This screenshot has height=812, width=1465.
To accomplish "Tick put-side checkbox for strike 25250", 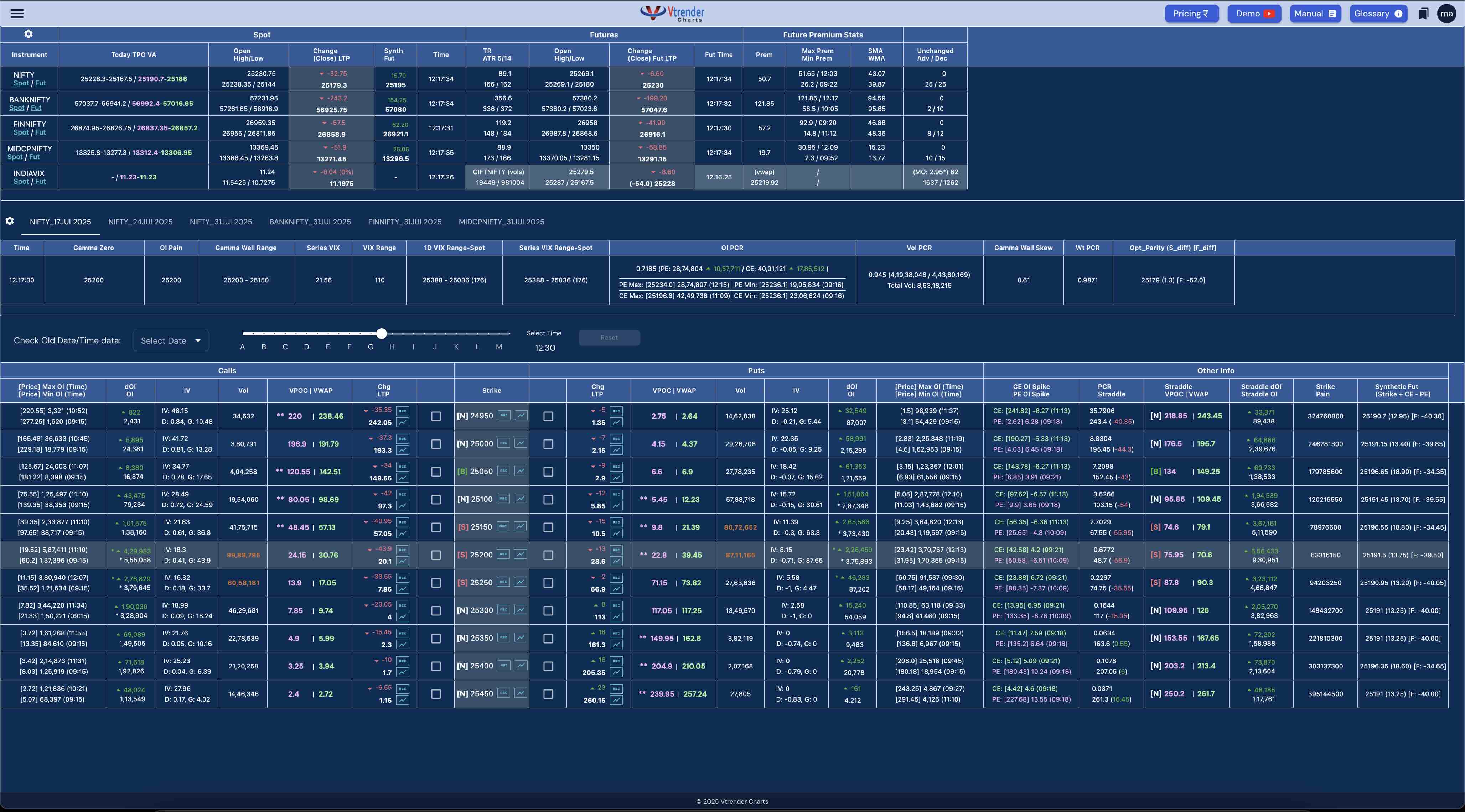I will 548,583.
